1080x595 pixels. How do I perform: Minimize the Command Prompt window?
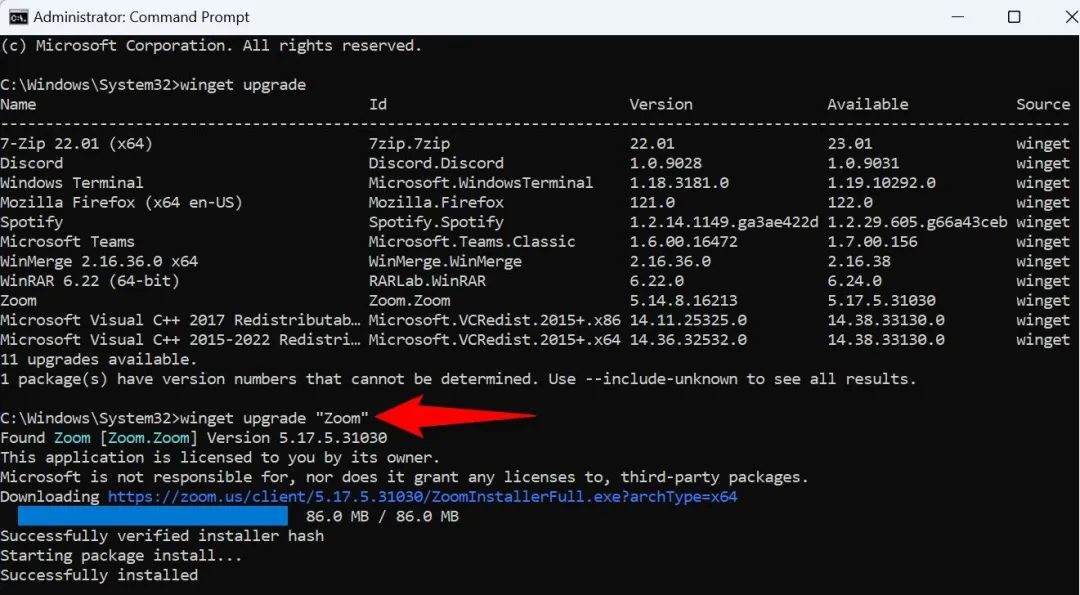(957, 17)
